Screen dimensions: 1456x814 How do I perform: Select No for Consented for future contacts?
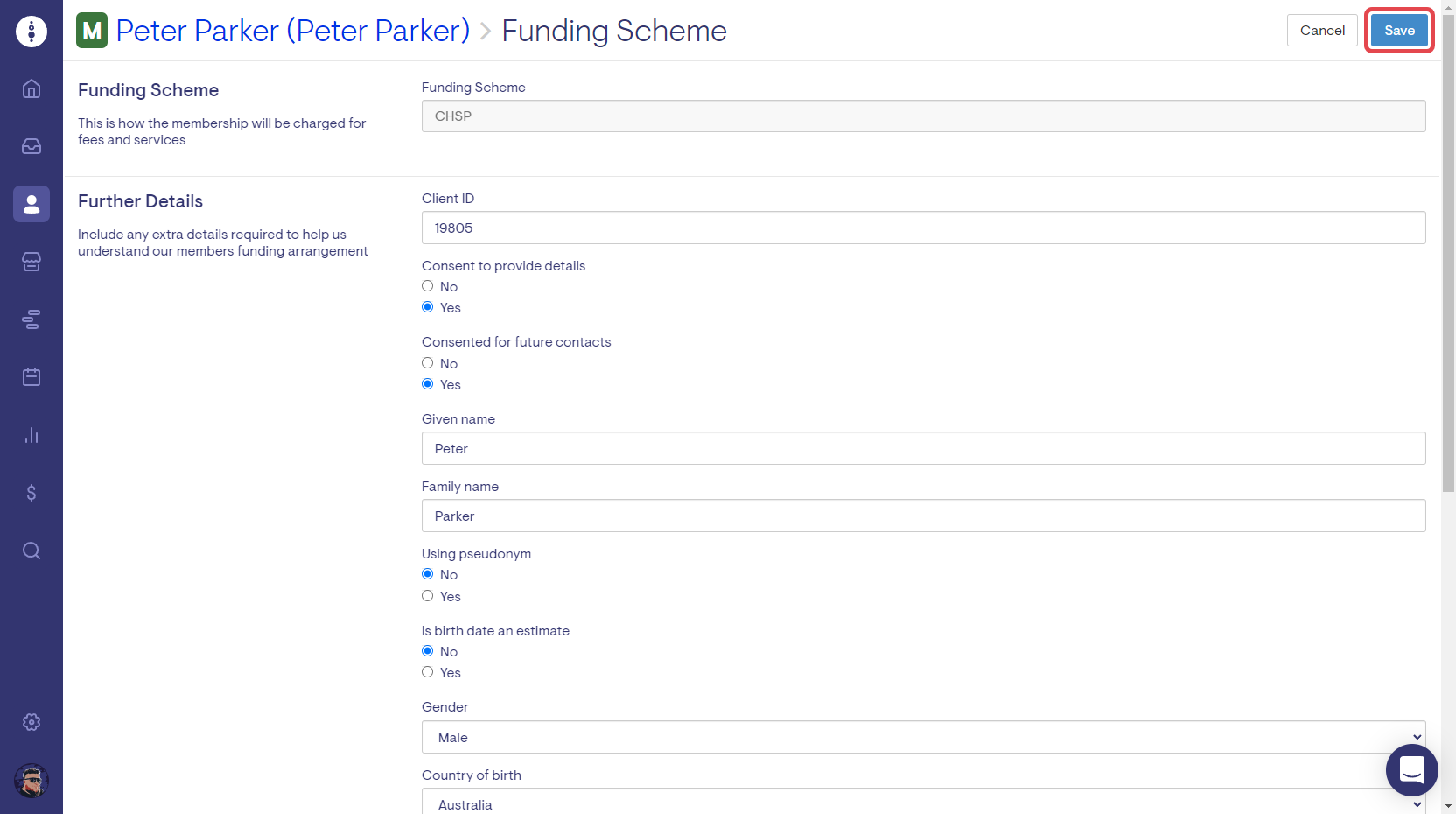click(x=428, y=363)
